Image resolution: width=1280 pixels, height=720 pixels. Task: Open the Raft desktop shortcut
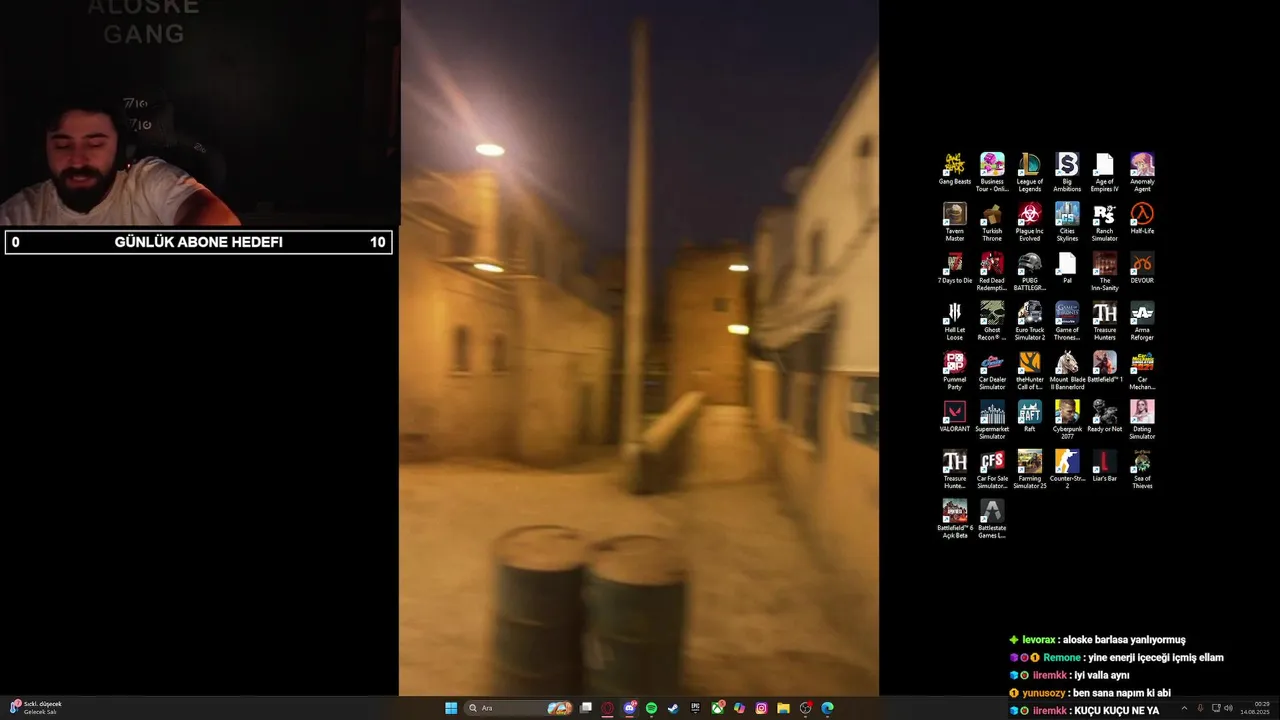1029,416
